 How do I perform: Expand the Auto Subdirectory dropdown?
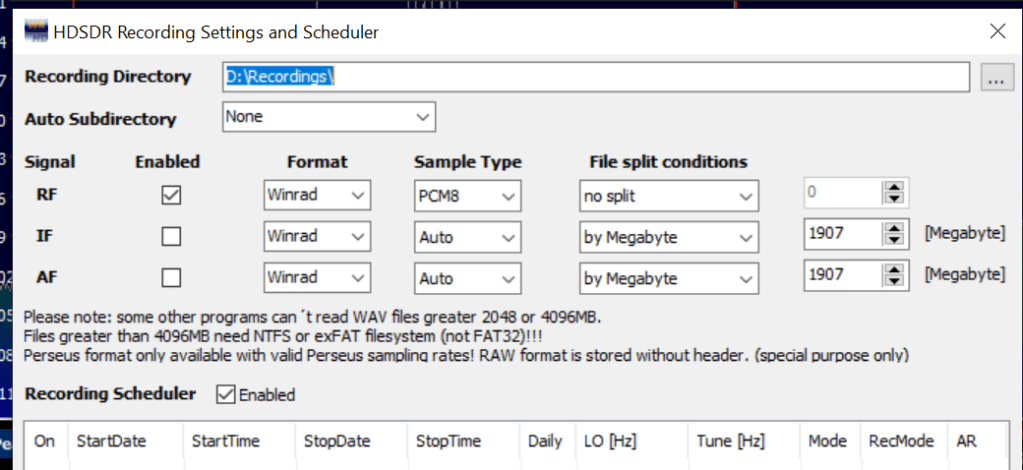click(329, 118)
